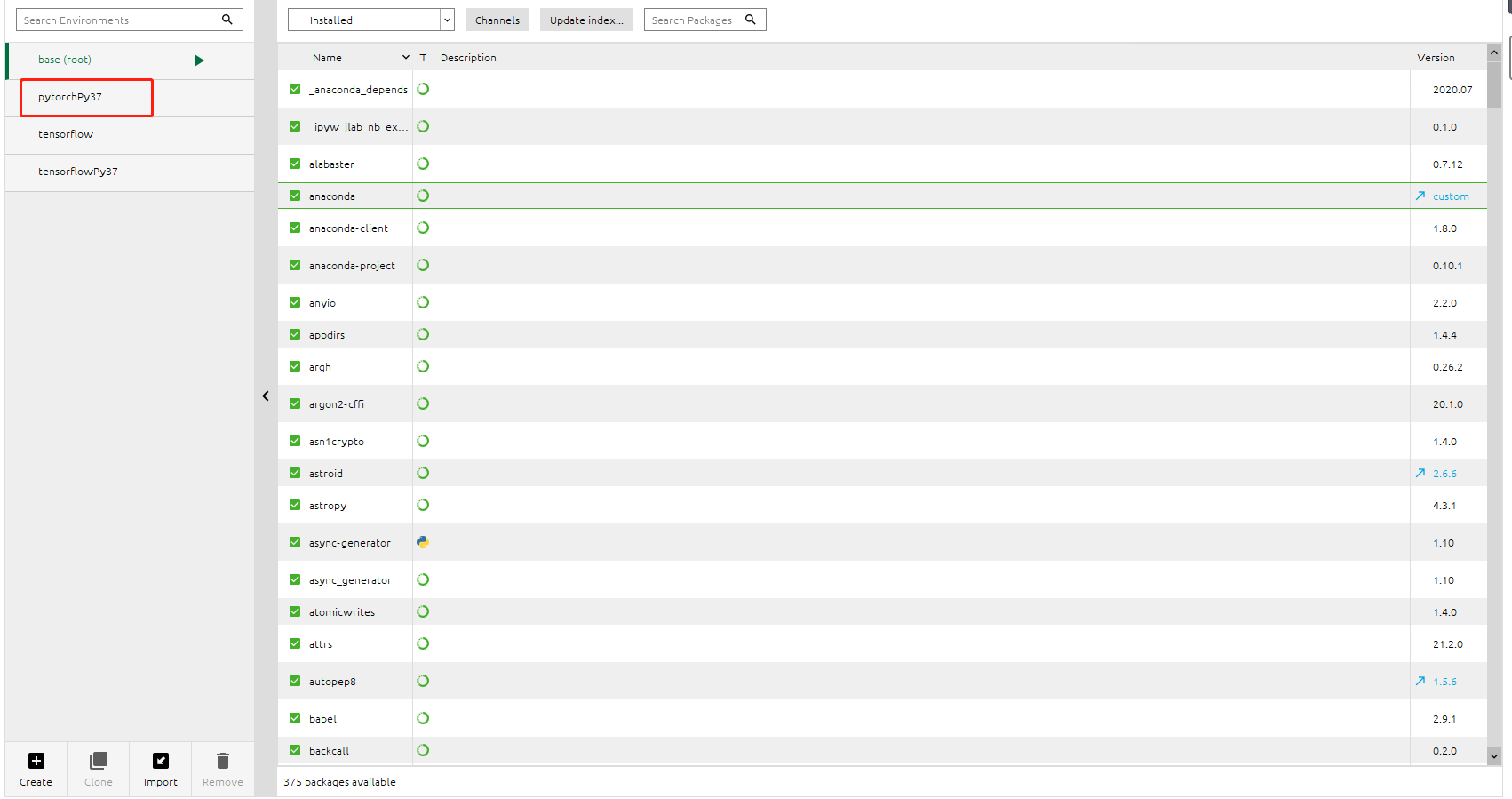Click the 2.6.6 version link for astroid
Viewport: 1512px width, 799px height.
click(x=1444, y=474)
